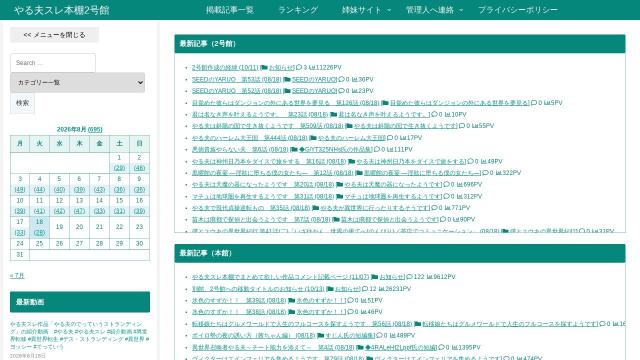Click the chart icon next to 26231PV
The width and height of the screenshot is (640, 360).
382,289
